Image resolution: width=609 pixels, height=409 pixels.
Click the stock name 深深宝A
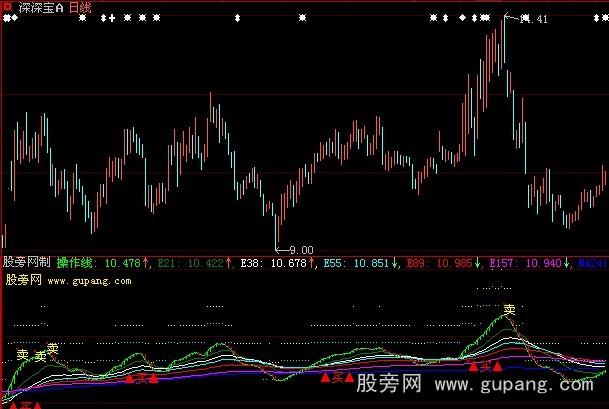40,7
